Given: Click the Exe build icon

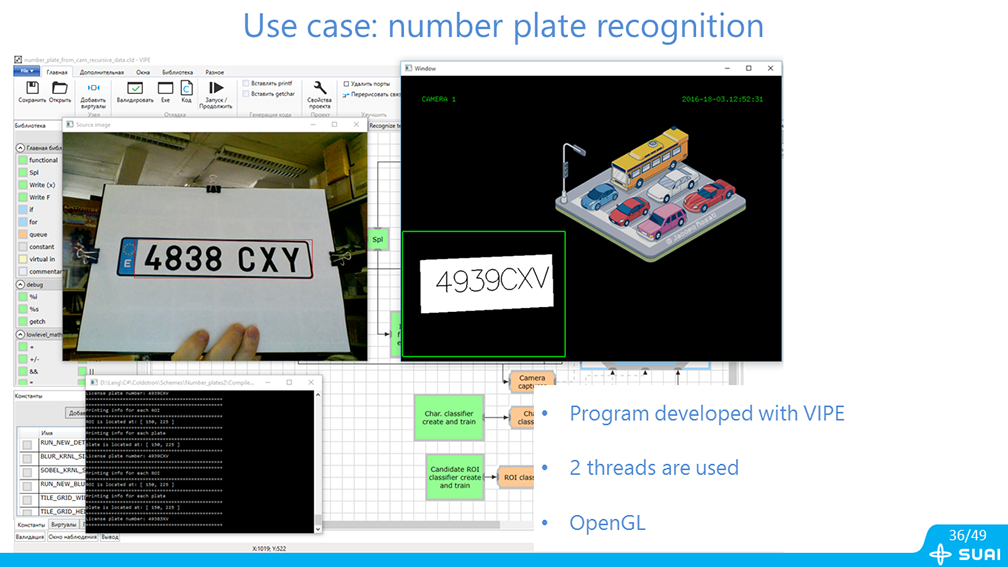Looking at the screenshot, I should point(165,89).
